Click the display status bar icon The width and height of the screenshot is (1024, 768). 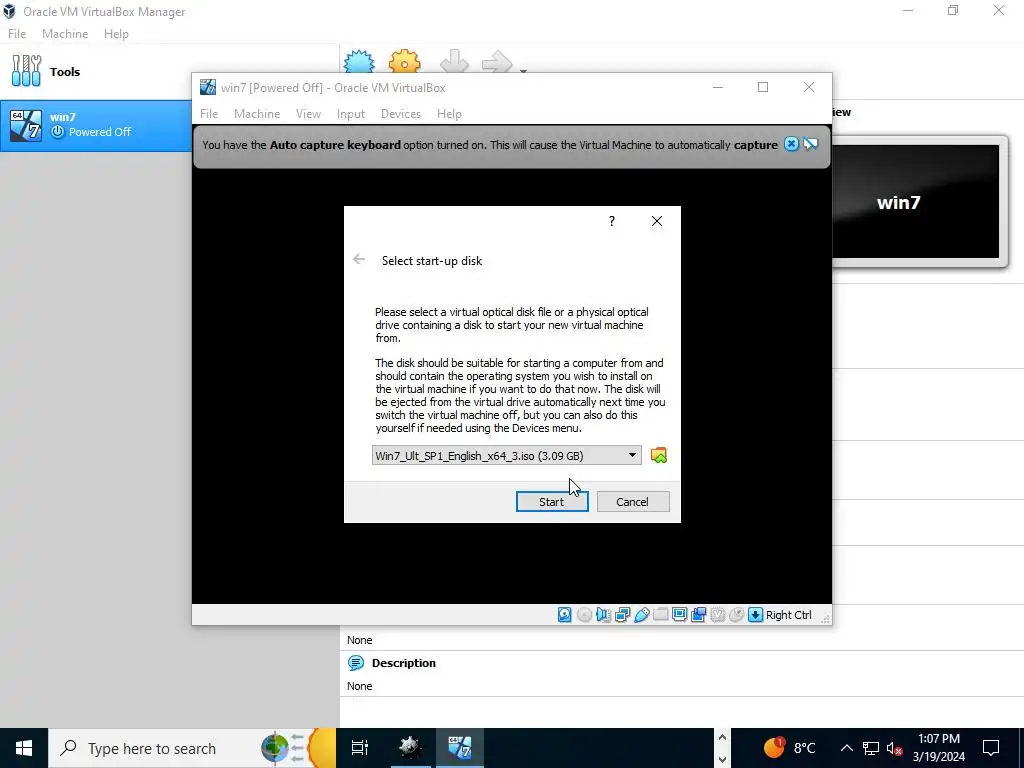tap(679, 615)
